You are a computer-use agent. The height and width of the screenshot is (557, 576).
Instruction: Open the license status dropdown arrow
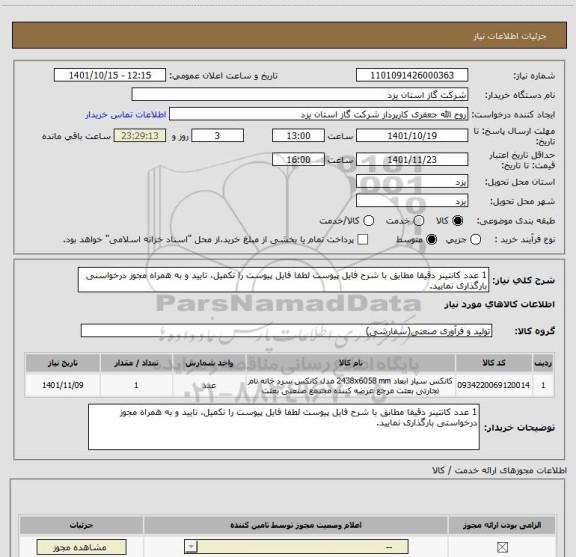pyautogui.click(x=191, y=546)
